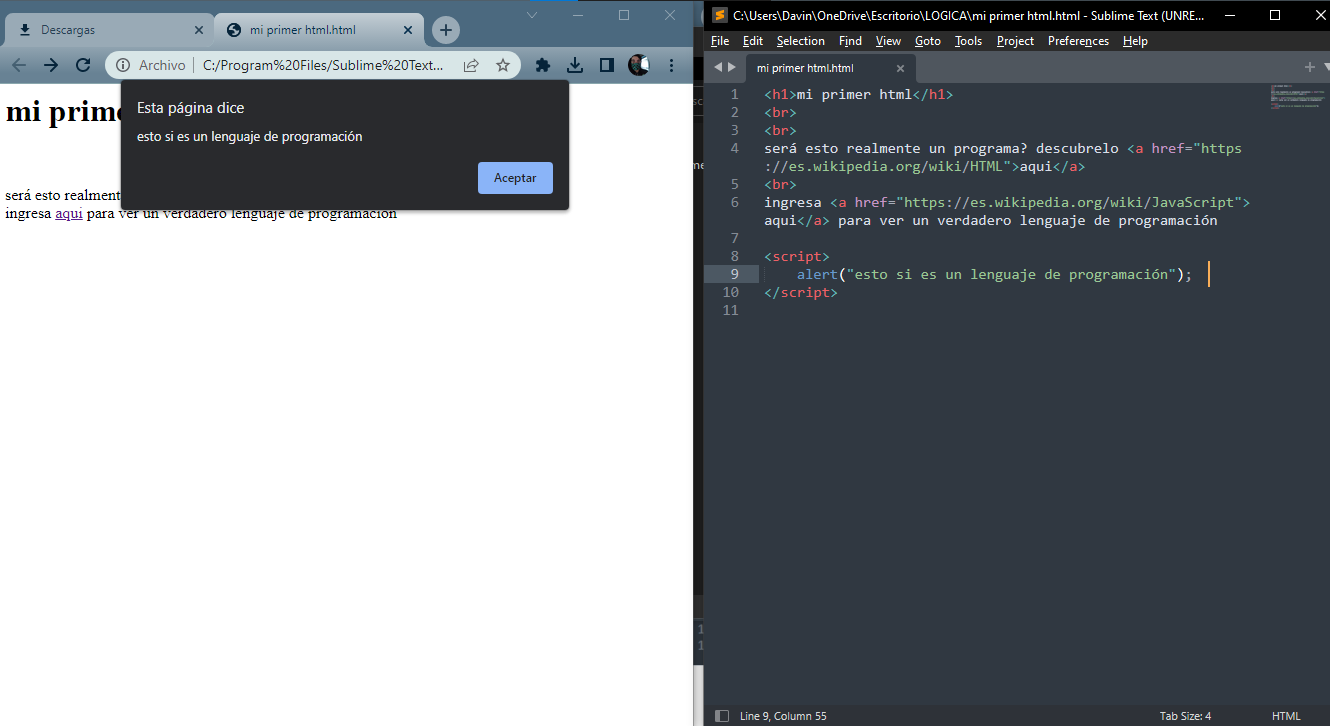Viewport: 1330px width, 726px height.
Task: Toggle the Chrome side panel
Action: click(x=606, y=65)
